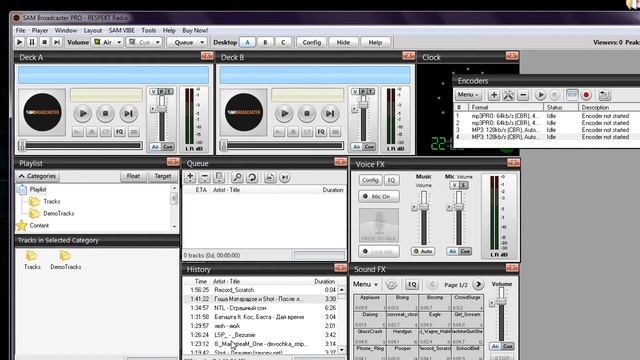Toggle the DSP icon in Encoders toolbar
This screenshot has height=360, width=640.
pyautogui.click(x=572, y=95)
